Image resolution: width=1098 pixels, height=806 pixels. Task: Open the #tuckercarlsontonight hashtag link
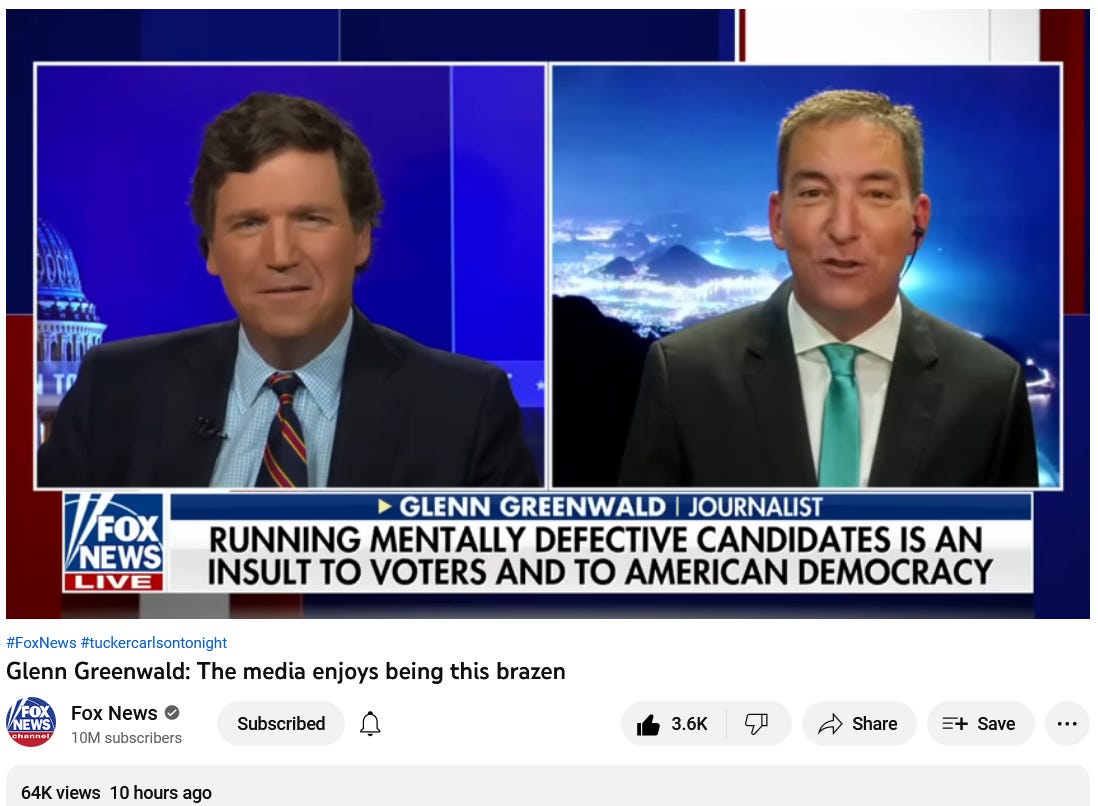154,643
